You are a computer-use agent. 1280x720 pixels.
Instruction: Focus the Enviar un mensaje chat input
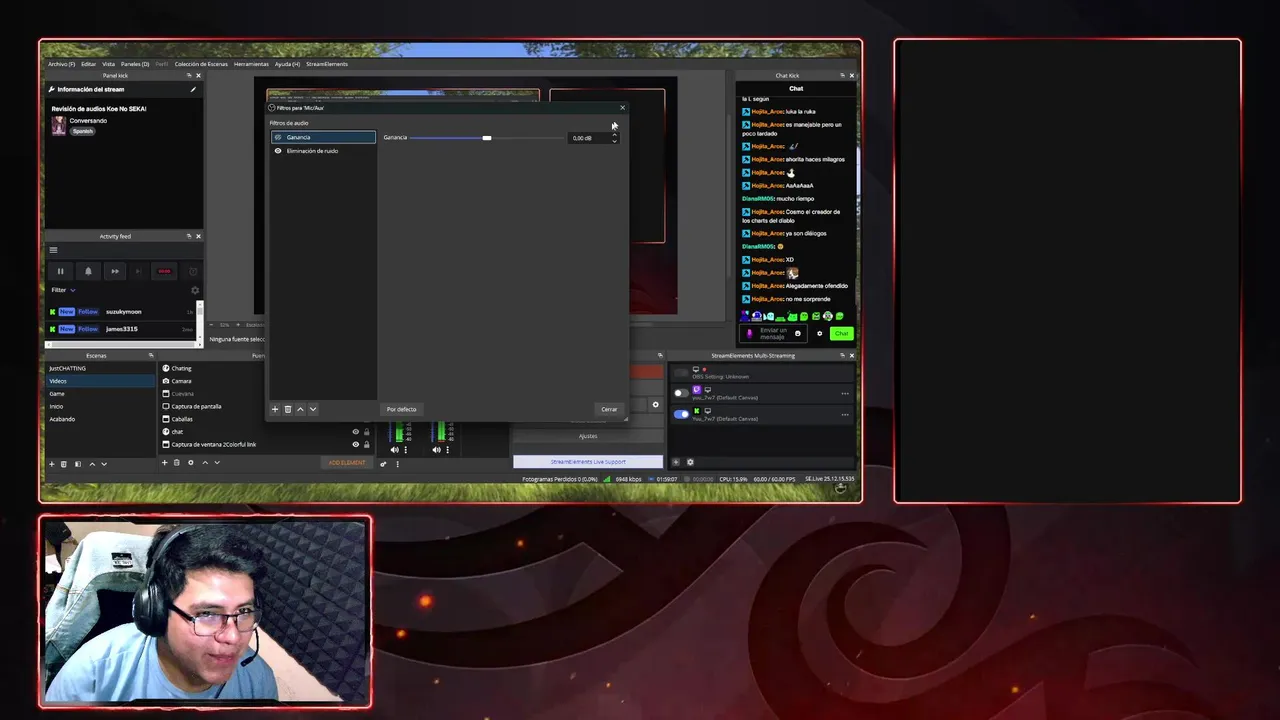click(773, 333)
